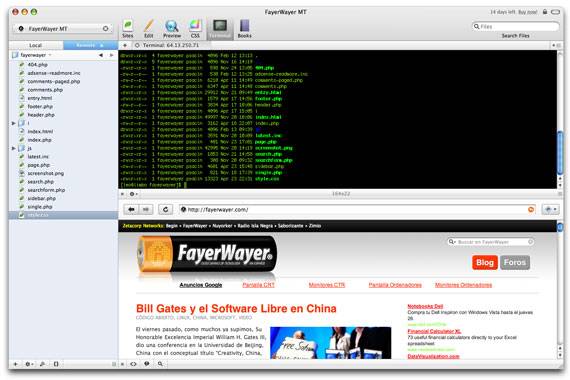Screen dimensions: 570x380
Task: Select index.html file
Action: 40,132
